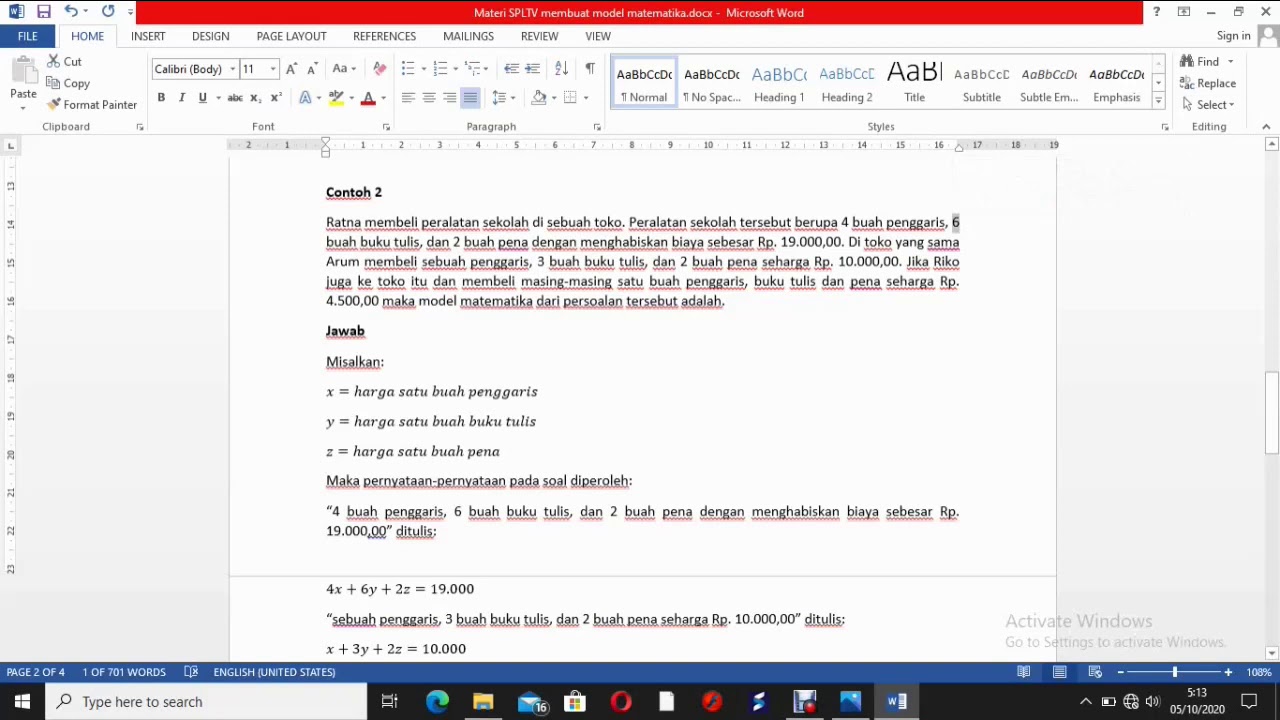Select the Format Painter tool
Screen dimensions: 1280x720
pos(92,105)
